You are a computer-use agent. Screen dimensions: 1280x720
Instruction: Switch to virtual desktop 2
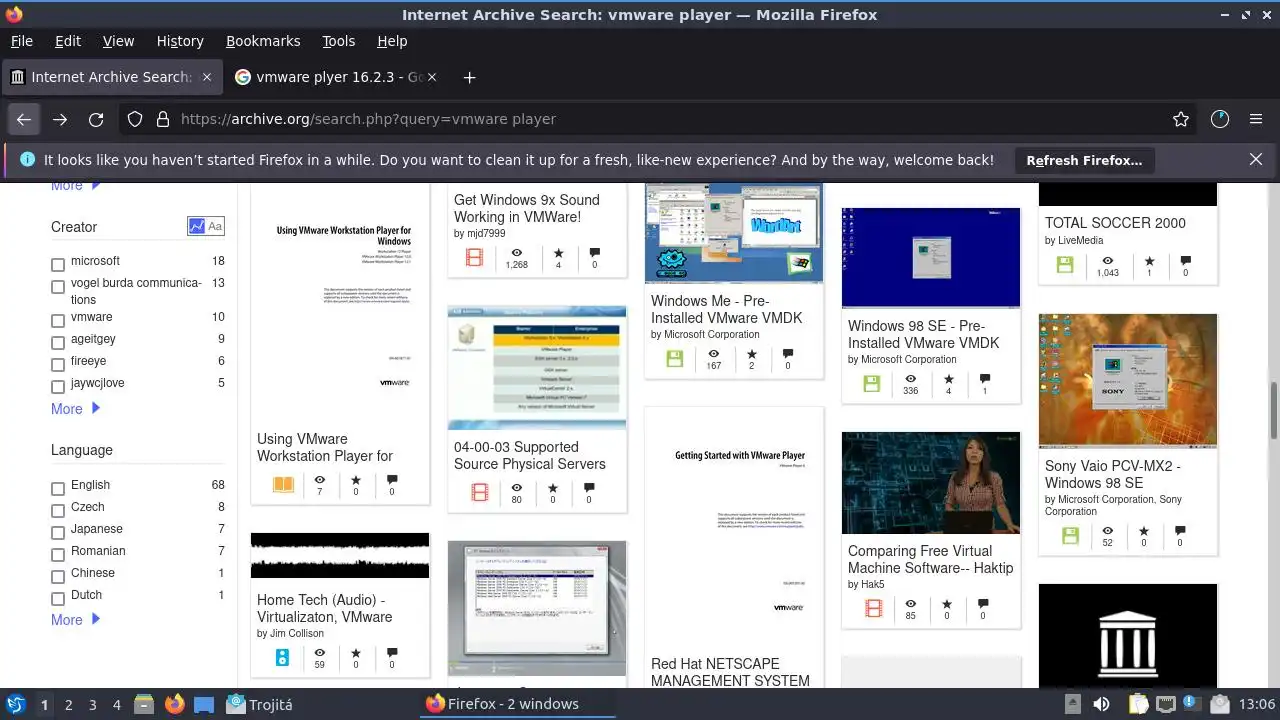click(x=69, y=704)
